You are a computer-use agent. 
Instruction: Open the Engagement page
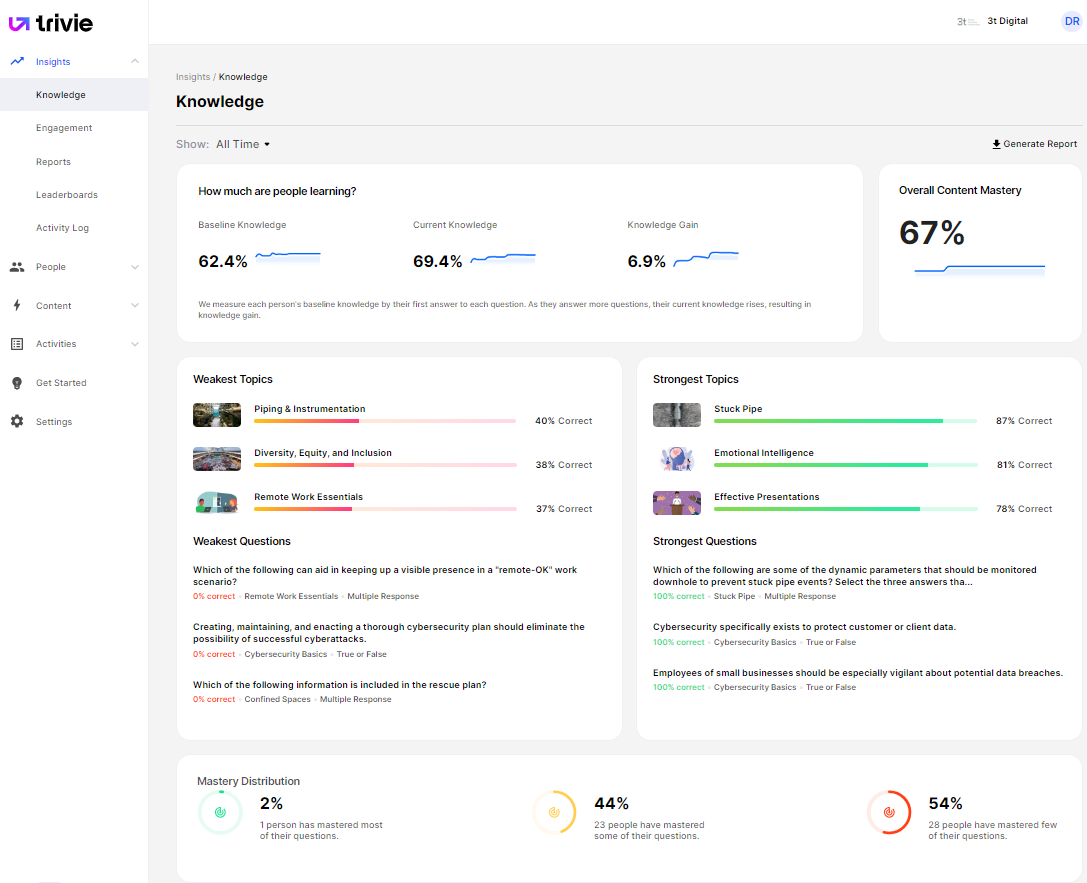pos(64,128)
